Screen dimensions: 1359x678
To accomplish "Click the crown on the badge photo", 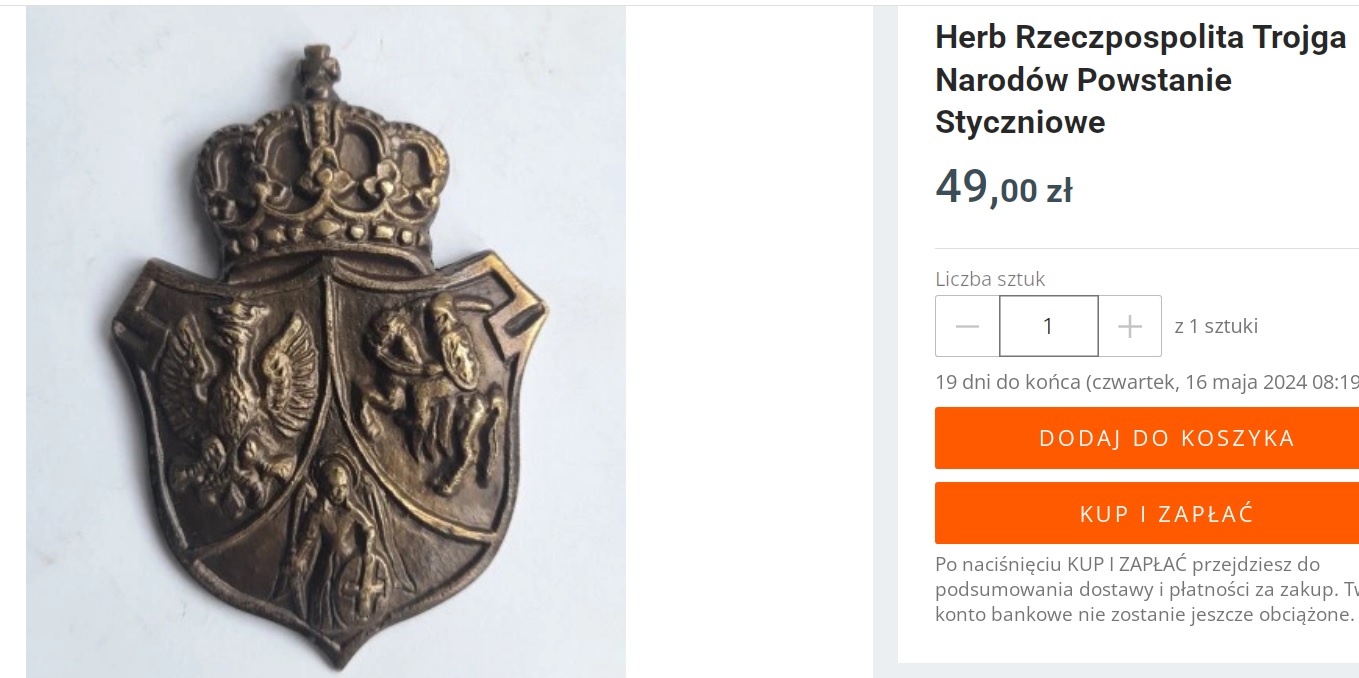I will [x=322, y=172].
